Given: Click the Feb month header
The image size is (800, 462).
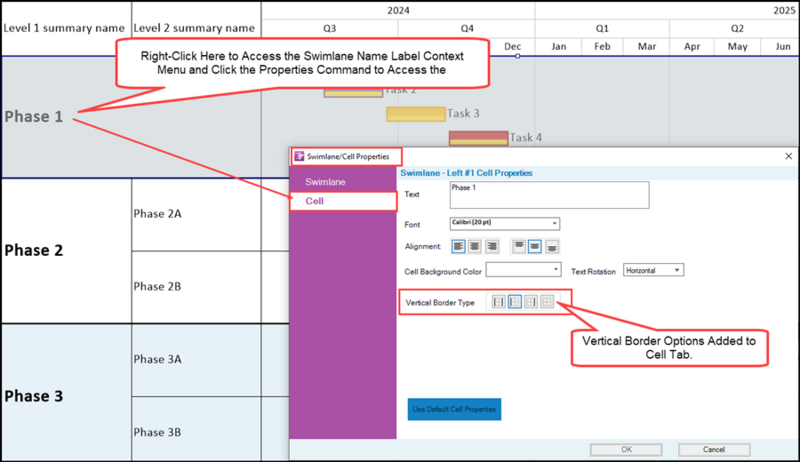Looking at the screenshot, I should [602, 46].
